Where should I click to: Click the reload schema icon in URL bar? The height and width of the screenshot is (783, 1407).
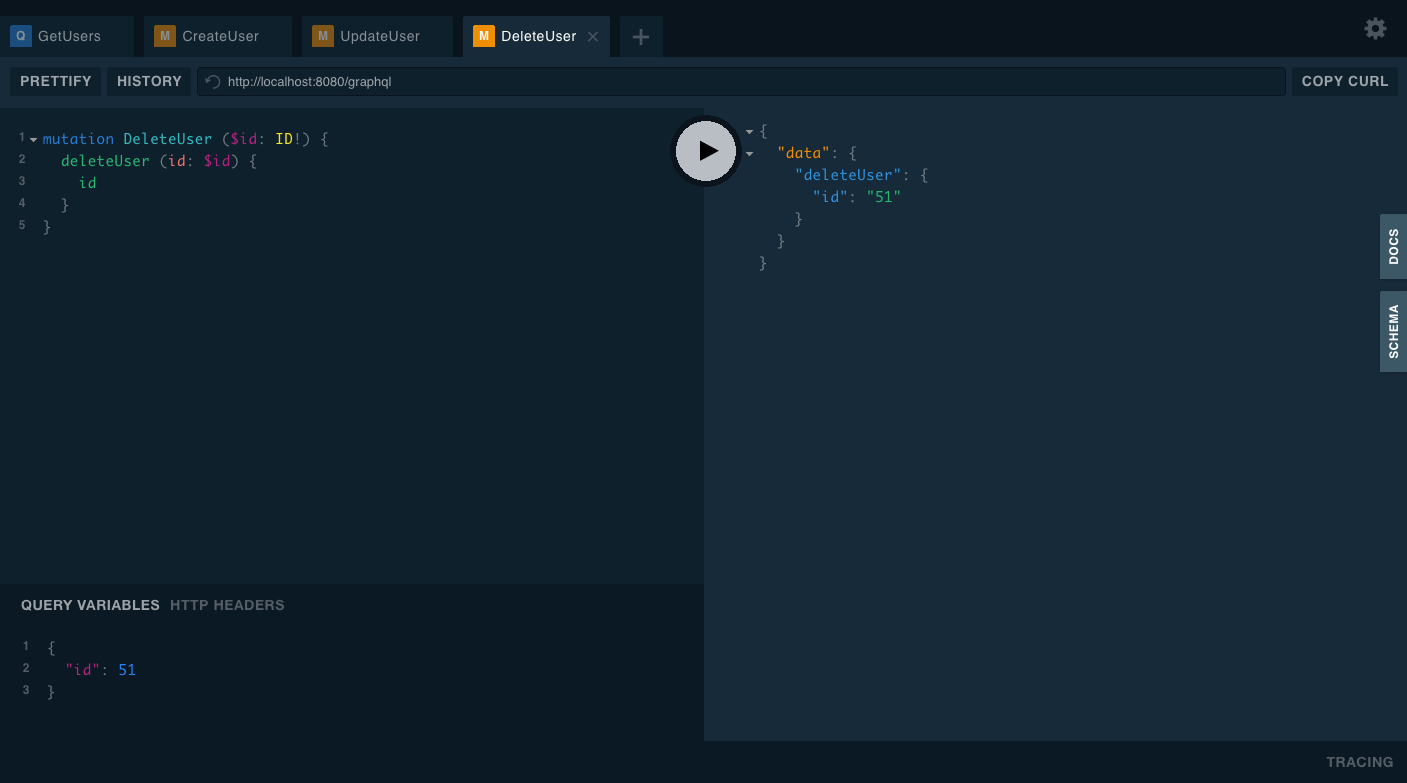tap(212, 81)
